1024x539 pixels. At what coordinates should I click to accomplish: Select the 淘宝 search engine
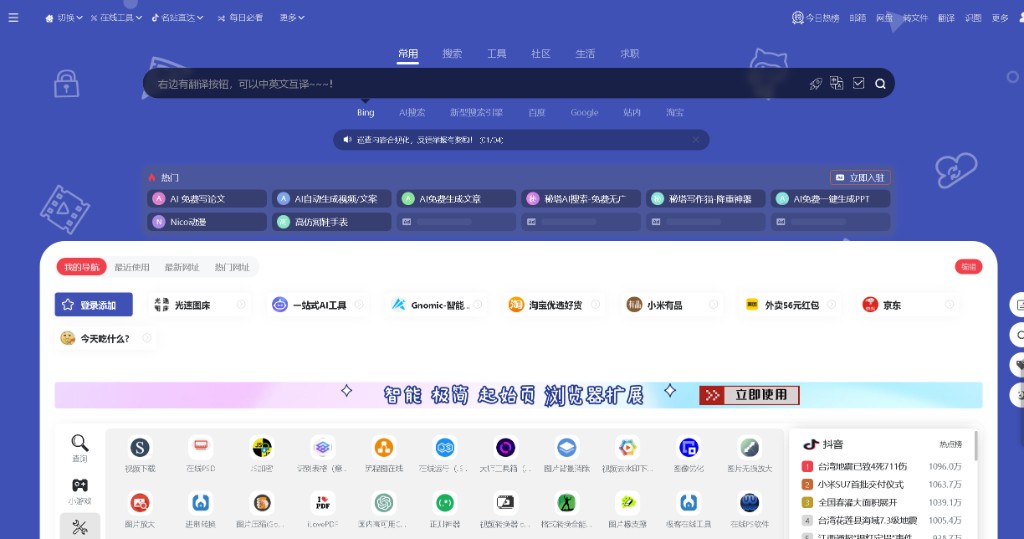tap(675, 112)
